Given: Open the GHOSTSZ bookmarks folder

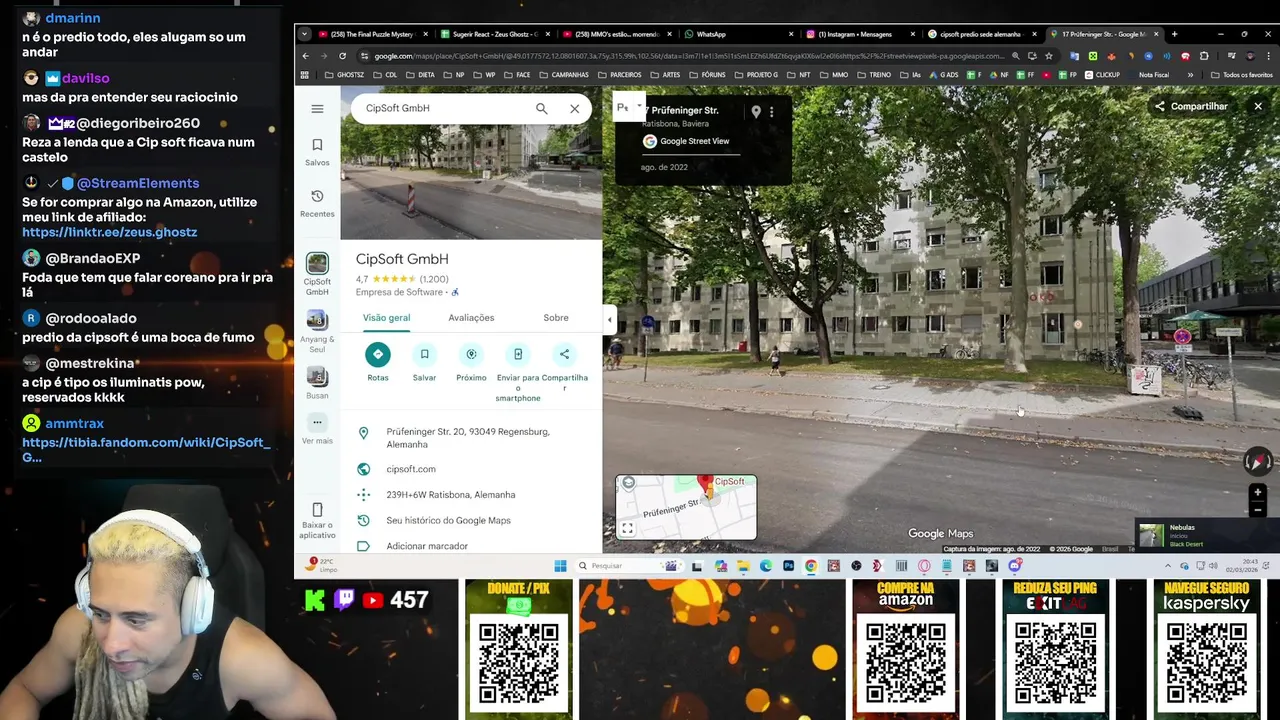Looking at the screenshot, I should (343, 75).
